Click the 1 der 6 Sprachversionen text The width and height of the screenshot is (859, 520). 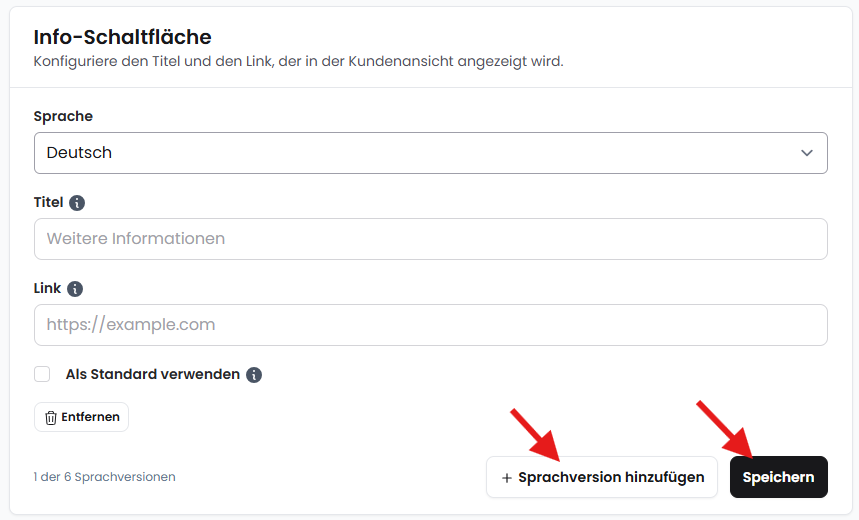point(105,477)
